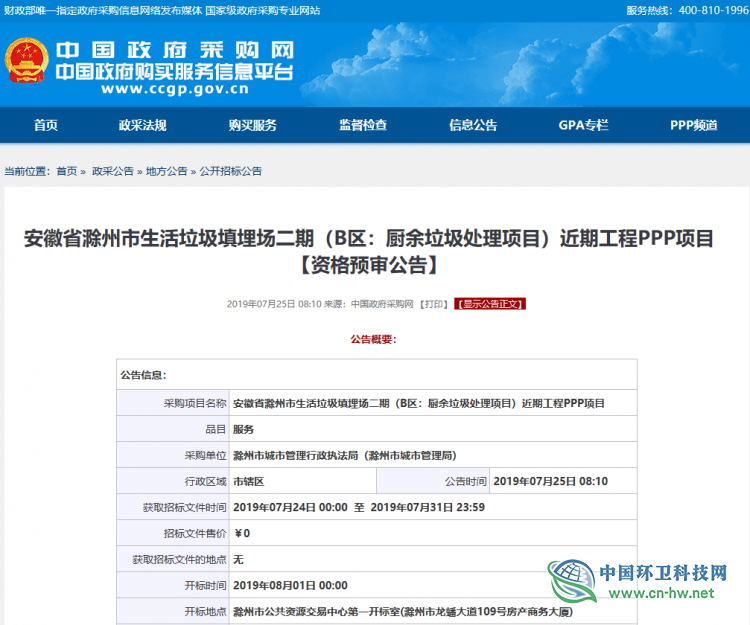Click the 公告时间 value 2019年07月25日 08:10
Screen dimensions: 750x625
551,482
